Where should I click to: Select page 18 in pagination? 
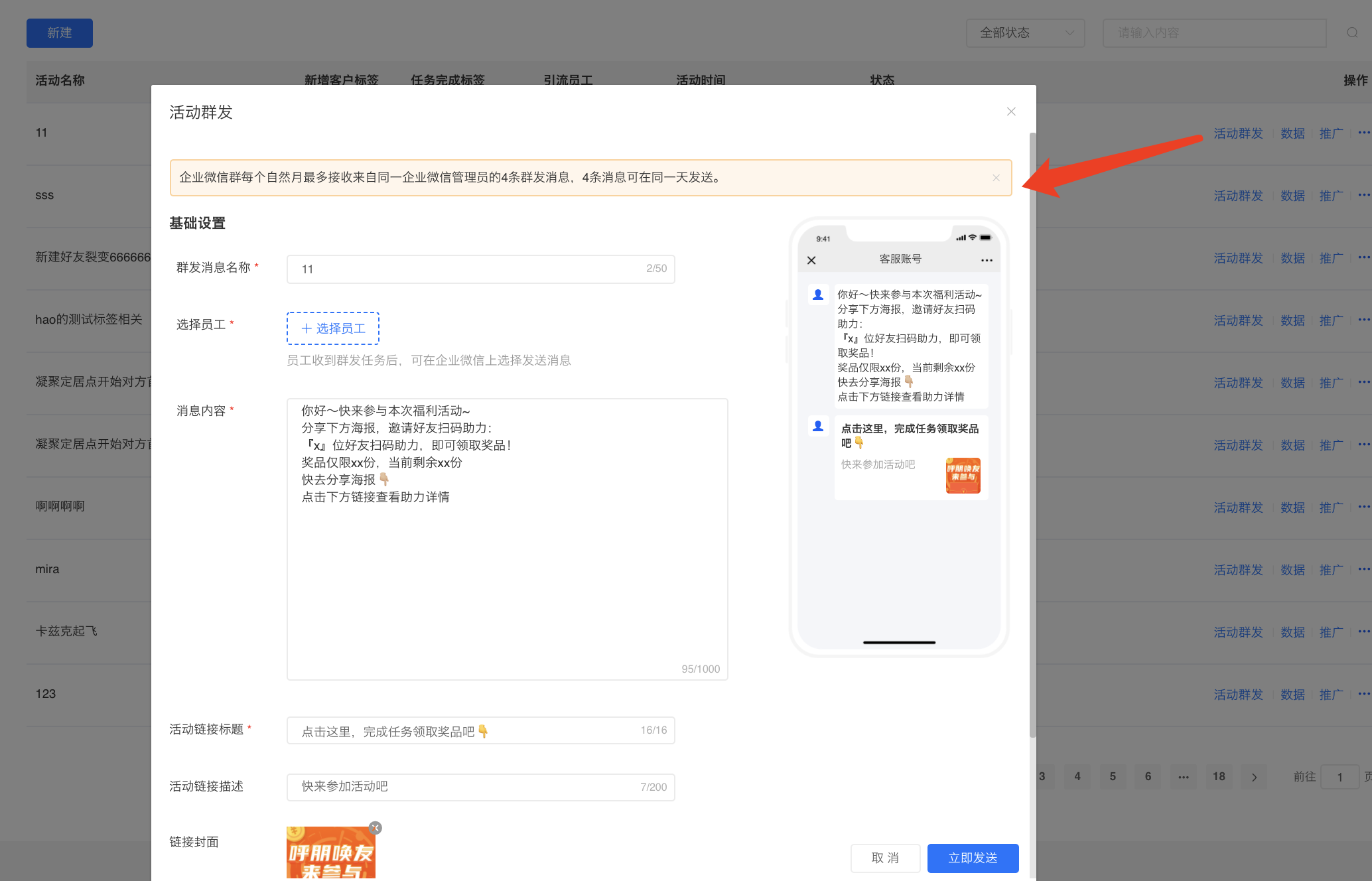[x=1219, y=777]
